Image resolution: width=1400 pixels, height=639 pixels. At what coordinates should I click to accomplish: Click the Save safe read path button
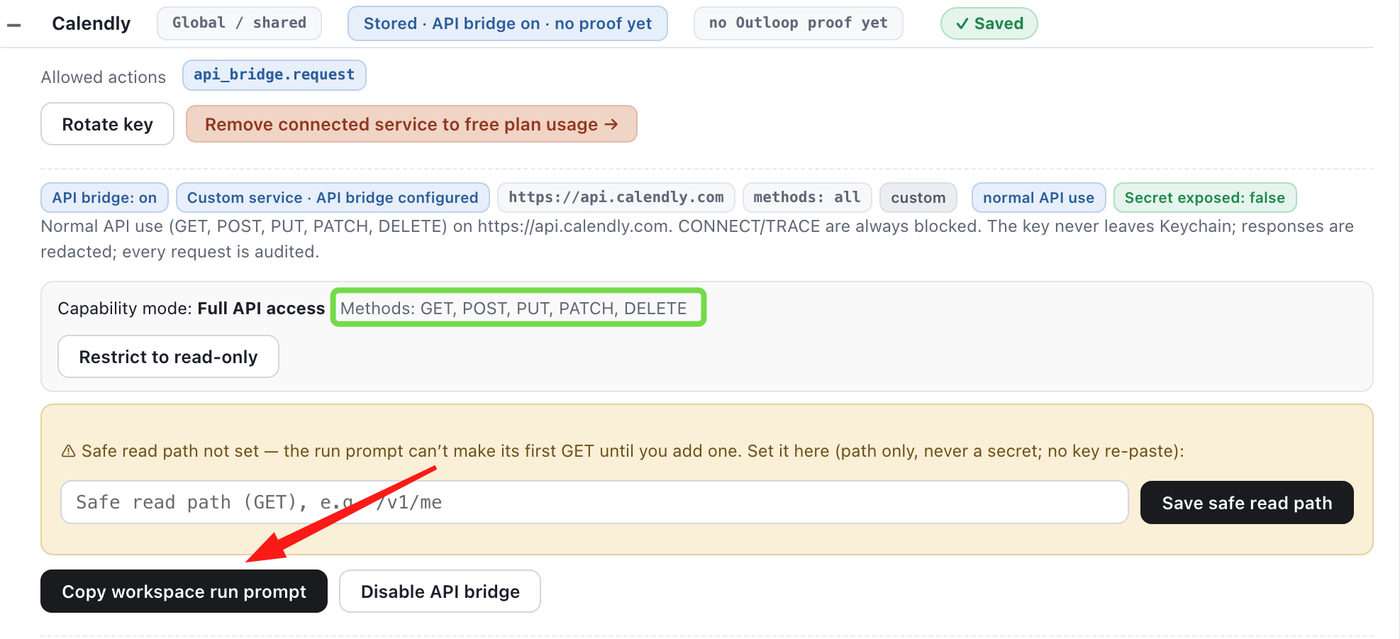[x=1247, y=503]
